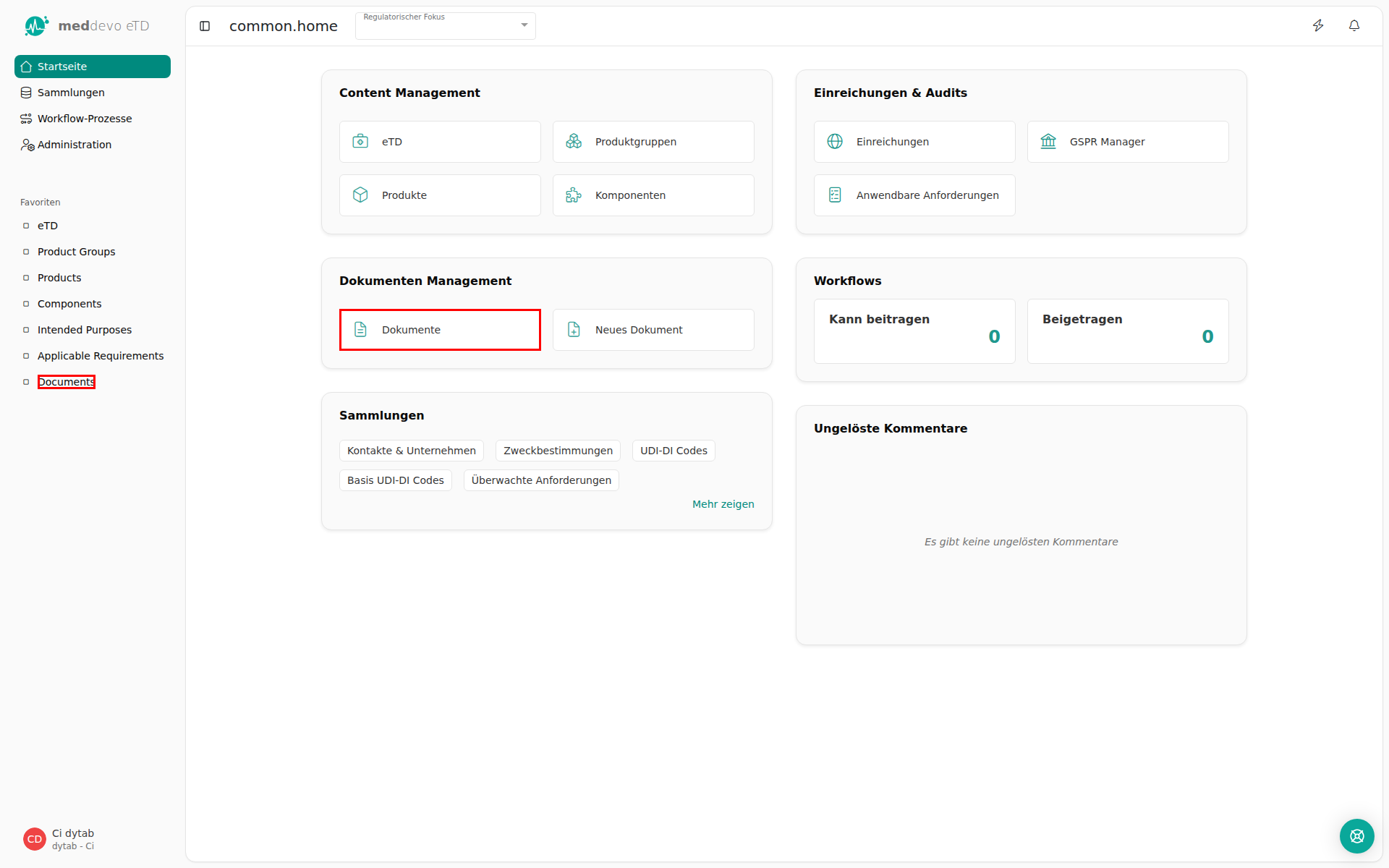Click the GSPR Manager building icon
This screenshot has width=1389, height=868.
click(x=1048, y=142)
